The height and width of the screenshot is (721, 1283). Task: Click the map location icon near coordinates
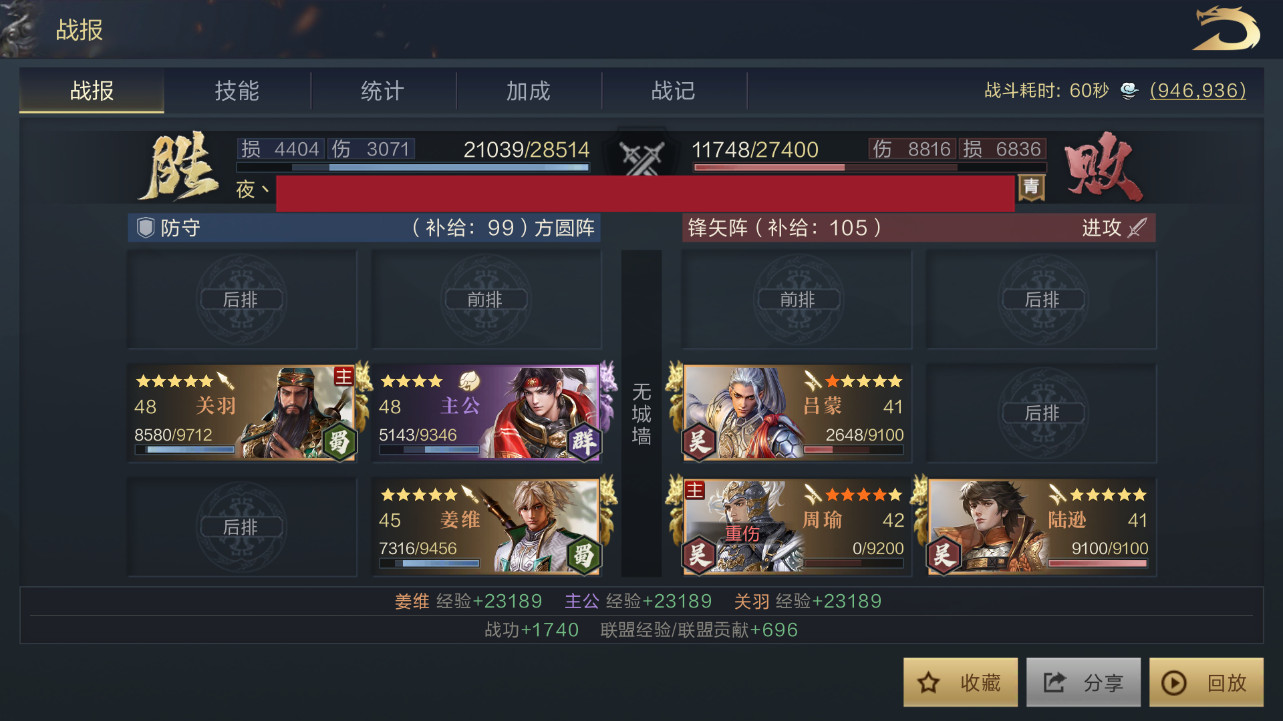point(1129,91)
